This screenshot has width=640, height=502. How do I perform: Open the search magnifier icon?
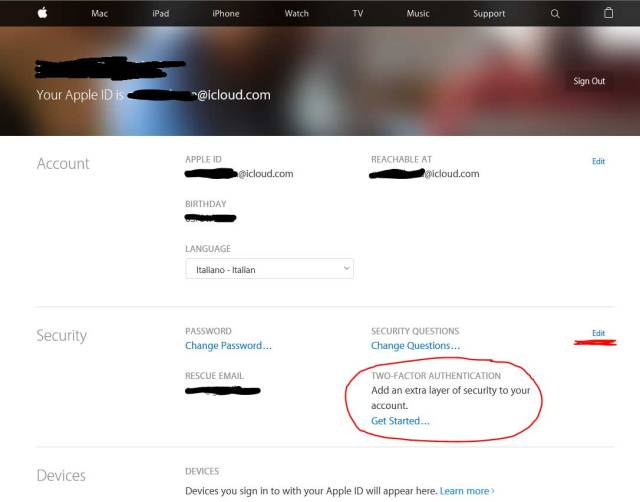555,13
